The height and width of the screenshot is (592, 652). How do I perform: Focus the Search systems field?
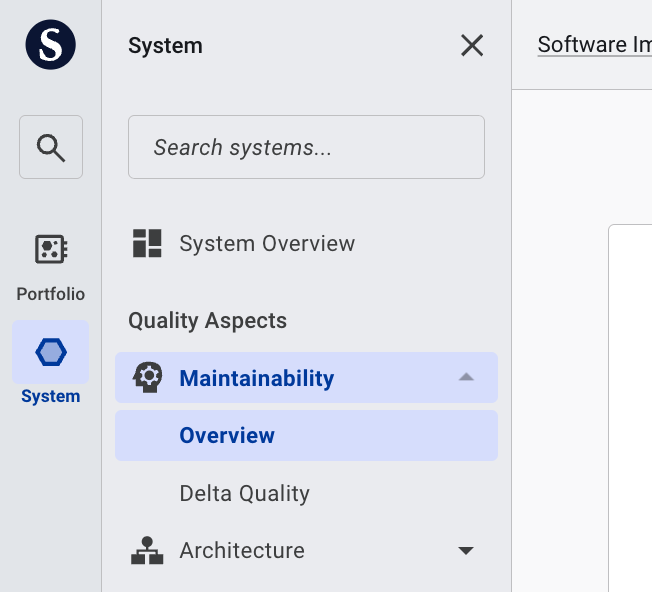click(x=306, y=147)
